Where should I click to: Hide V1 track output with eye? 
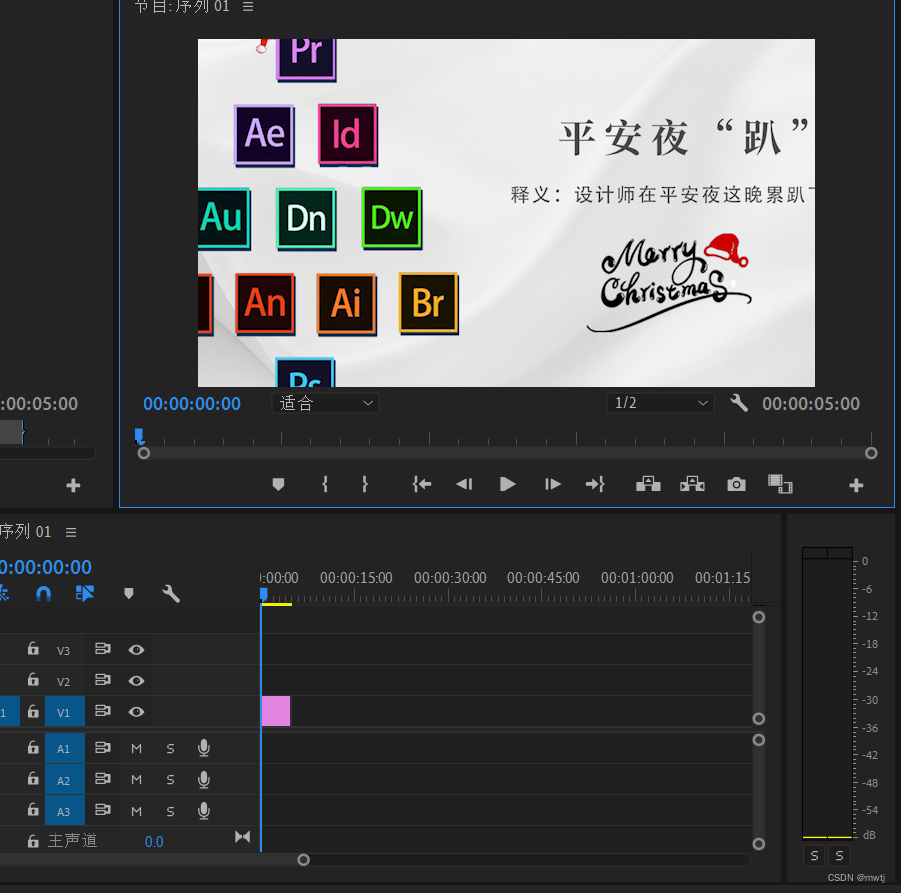click(136, 712)
